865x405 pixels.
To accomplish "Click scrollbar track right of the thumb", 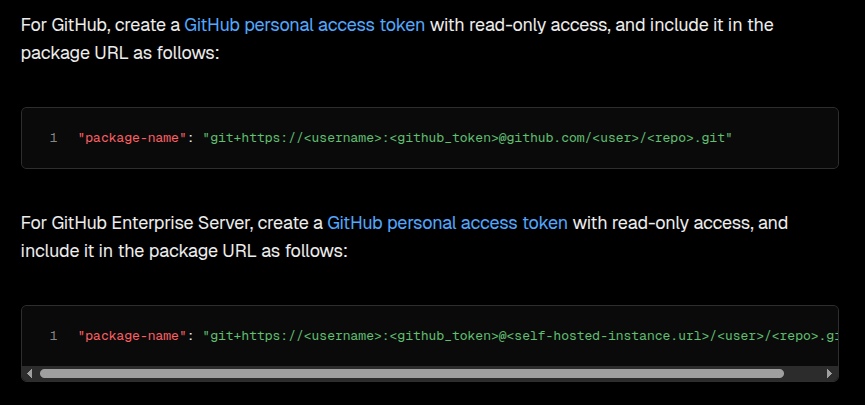I will coord(804,374).
